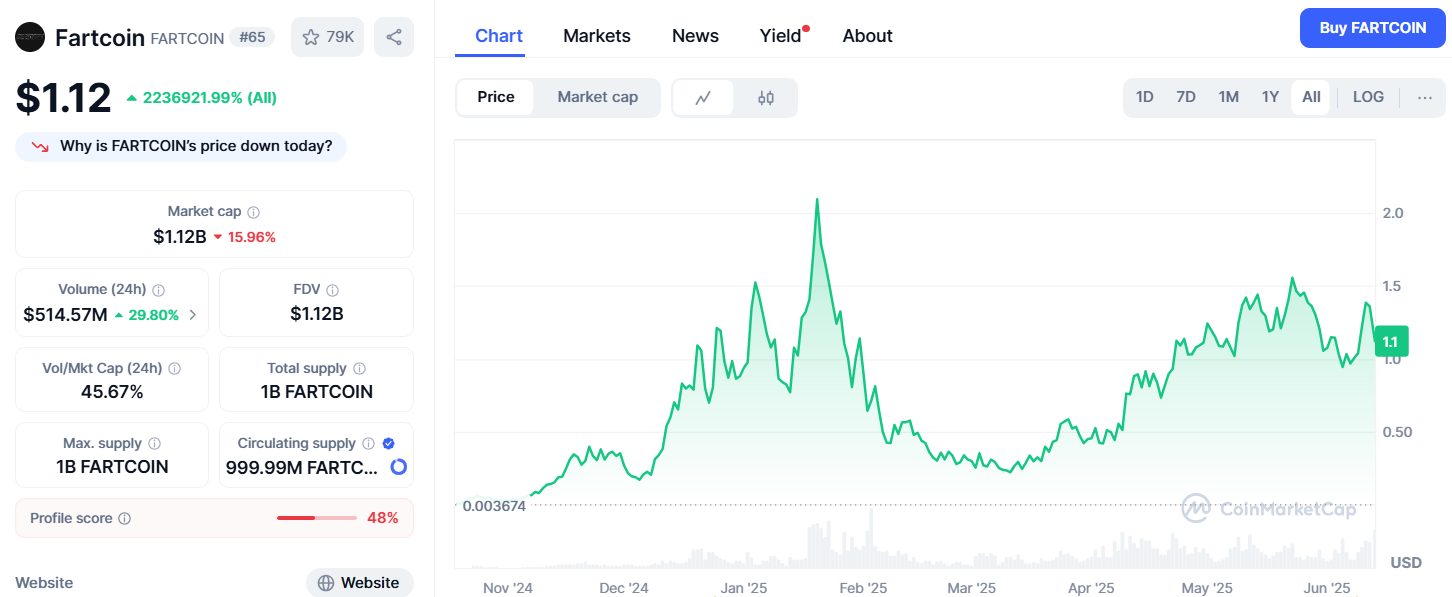The height and width of the screenshot is (597, 1452).
Task: Click the 45.67% Vol/Mkt Cap value
Action: coord(112,392)
